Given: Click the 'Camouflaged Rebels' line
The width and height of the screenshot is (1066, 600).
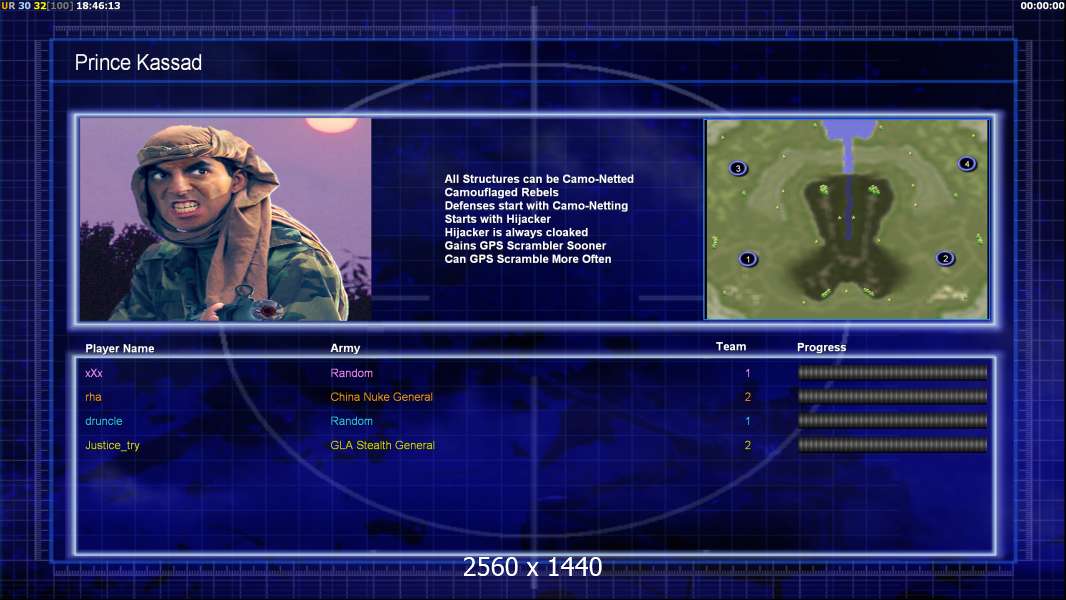Looking at the screenshot, I should (x=502, y=192).
